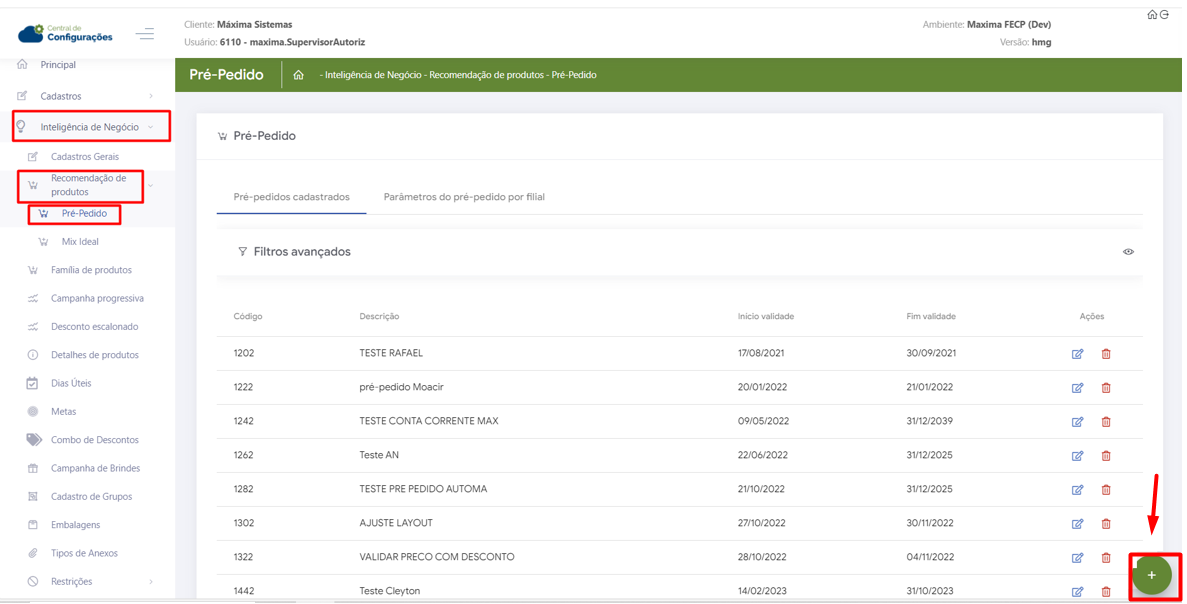Open Mix Ideal in the sidebar

[x=80, y=242]
